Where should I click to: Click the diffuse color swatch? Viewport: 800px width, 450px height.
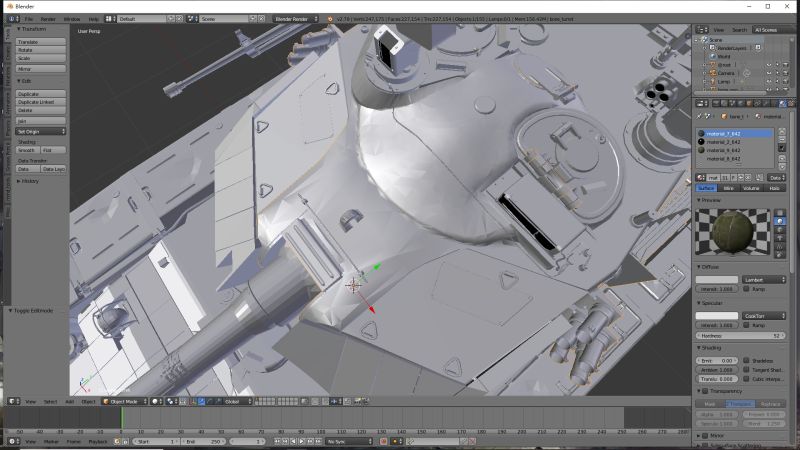click(717, 280)
